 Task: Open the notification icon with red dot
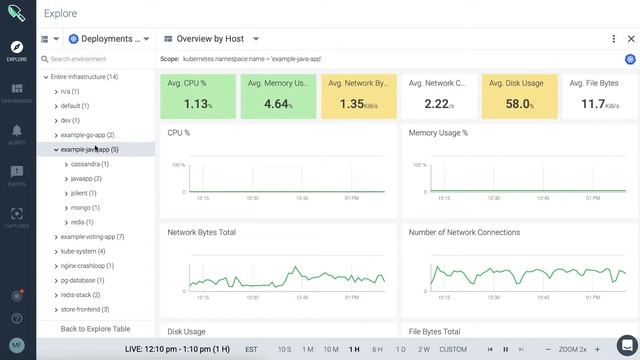[x=17, y=296]
